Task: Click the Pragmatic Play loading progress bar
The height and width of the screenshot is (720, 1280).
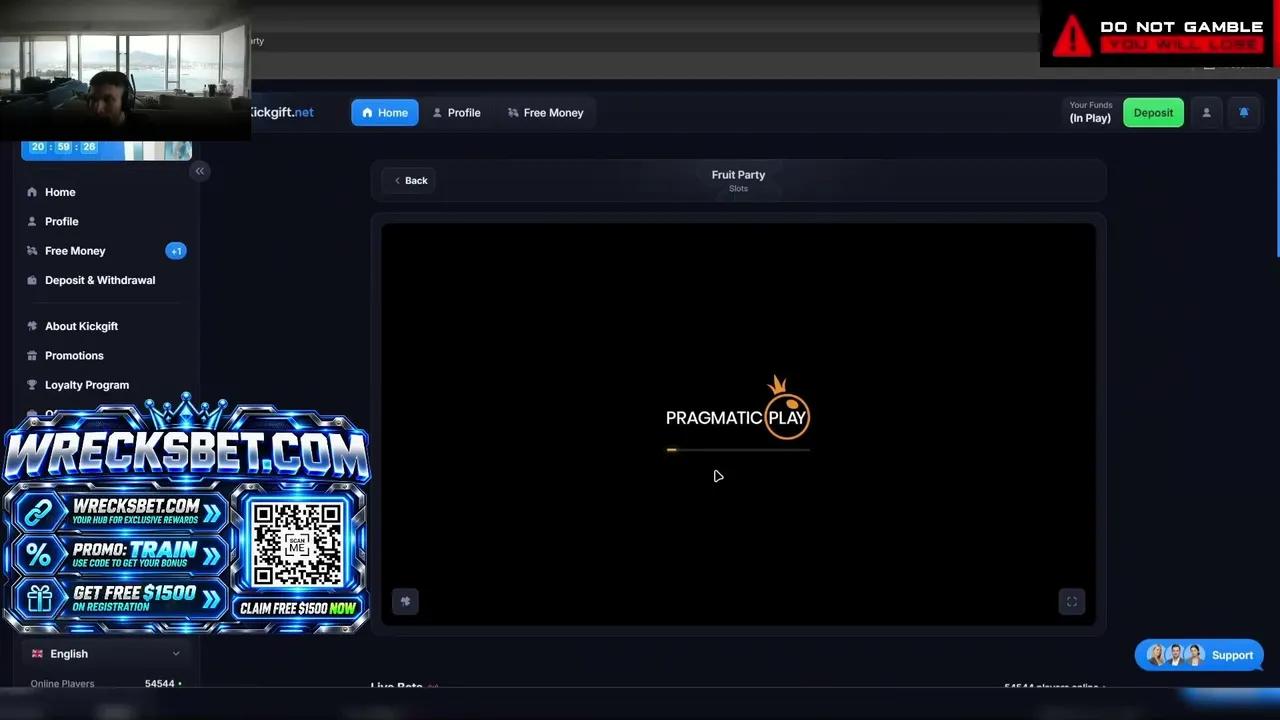Action: point(738,450)
